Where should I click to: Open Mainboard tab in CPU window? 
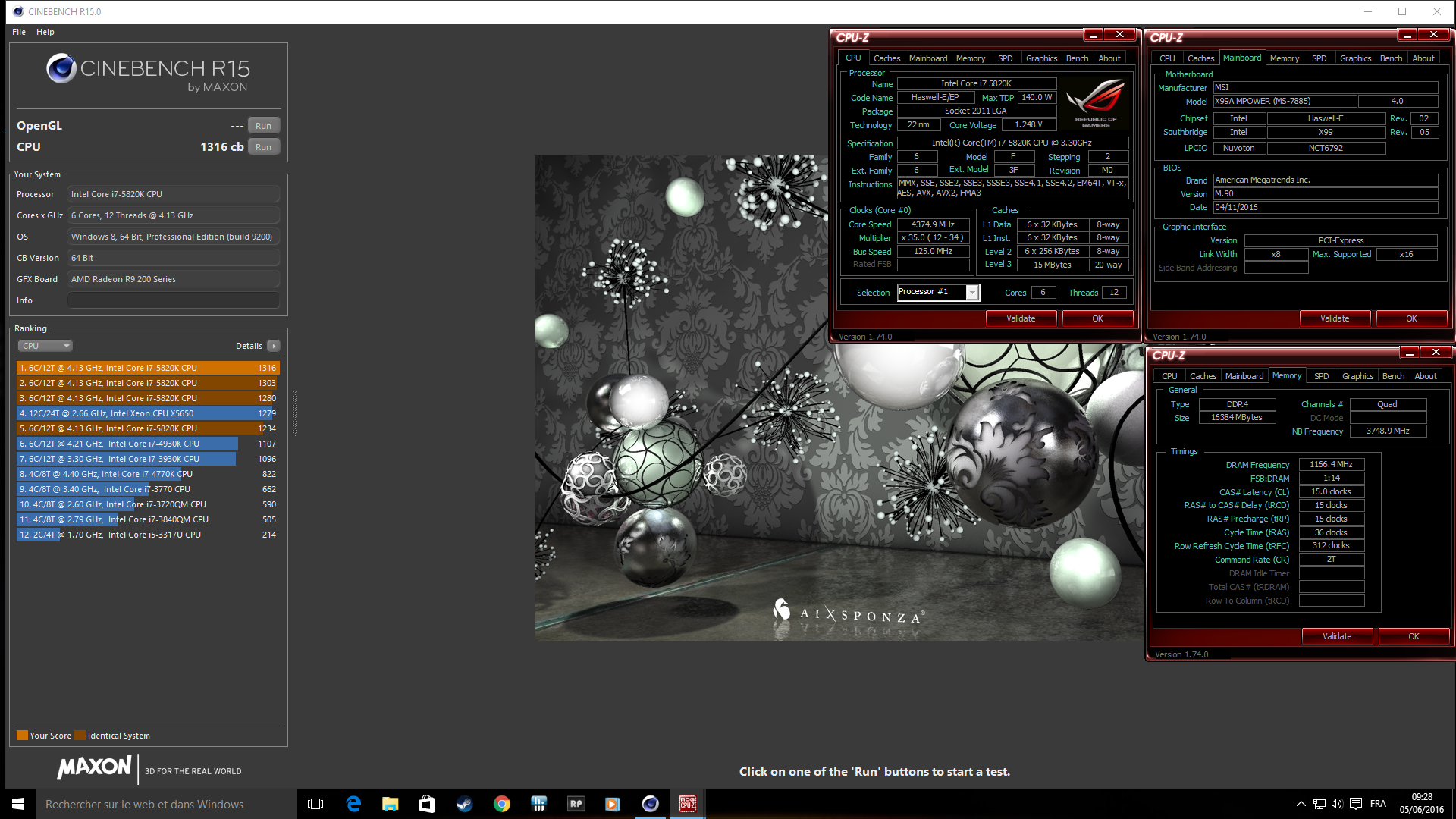coord(928,58)
